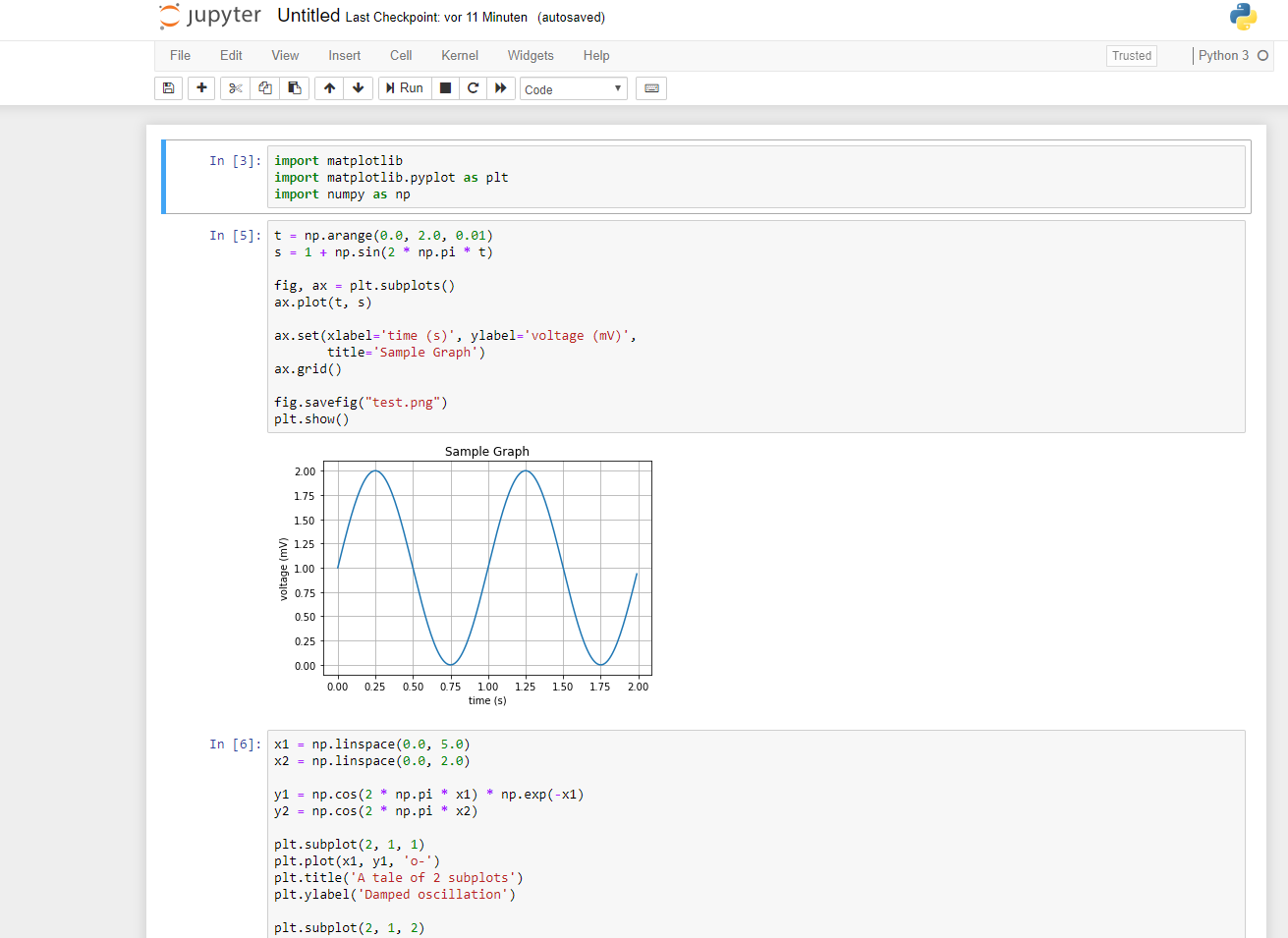Move the selected cell up

click(329, 87)
